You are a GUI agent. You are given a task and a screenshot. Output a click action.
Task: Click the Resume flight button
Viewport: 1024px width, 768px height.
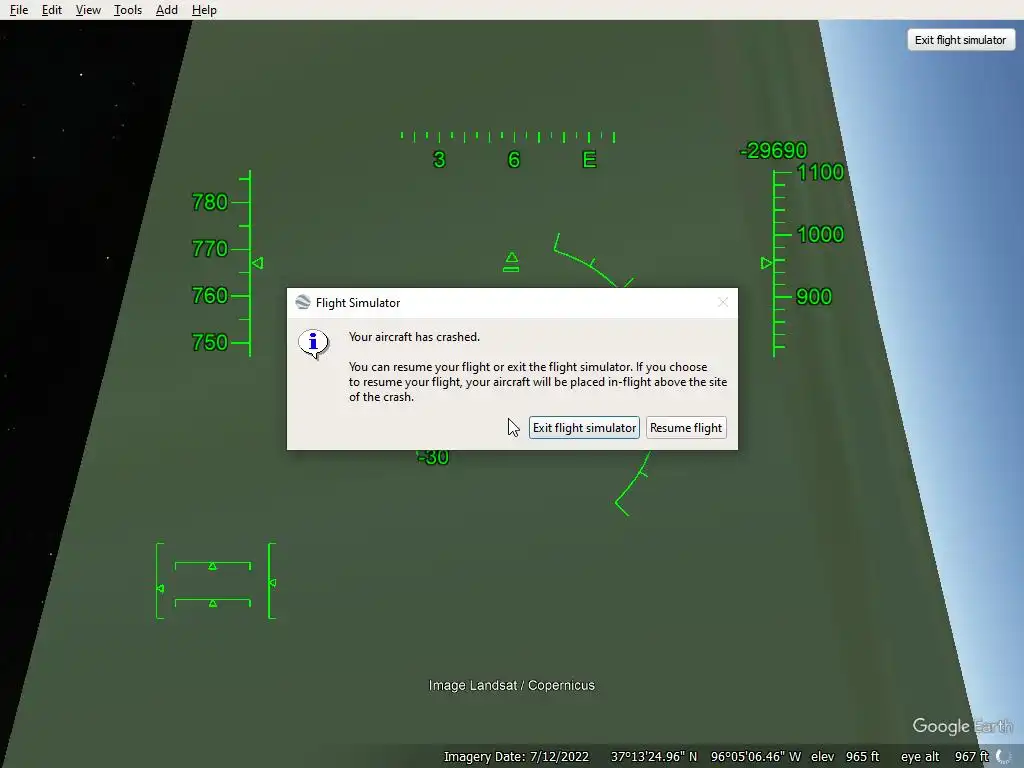[686, 428]
